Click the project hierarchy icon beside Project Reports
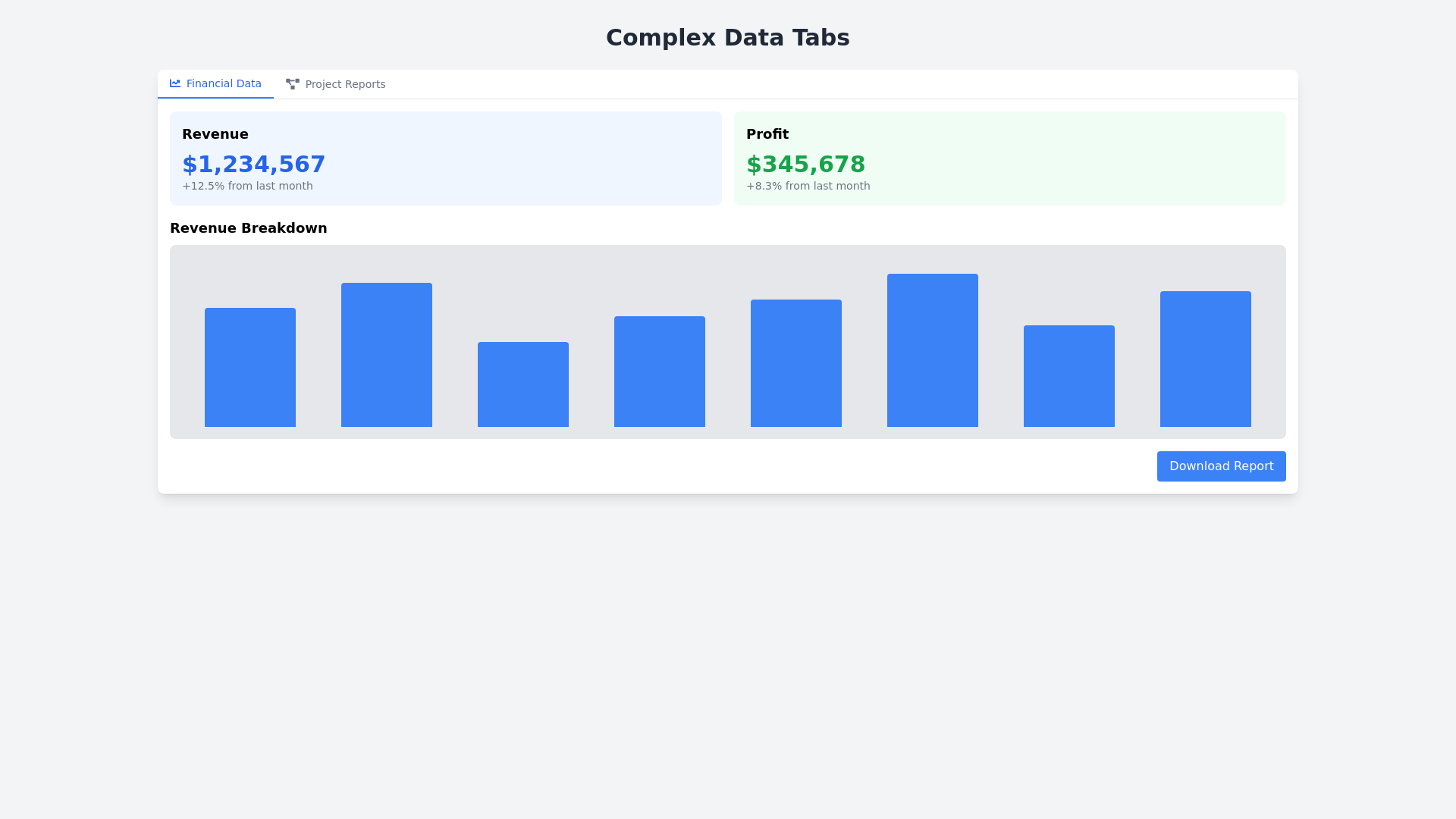1456x819 pixels. point(293,83)
